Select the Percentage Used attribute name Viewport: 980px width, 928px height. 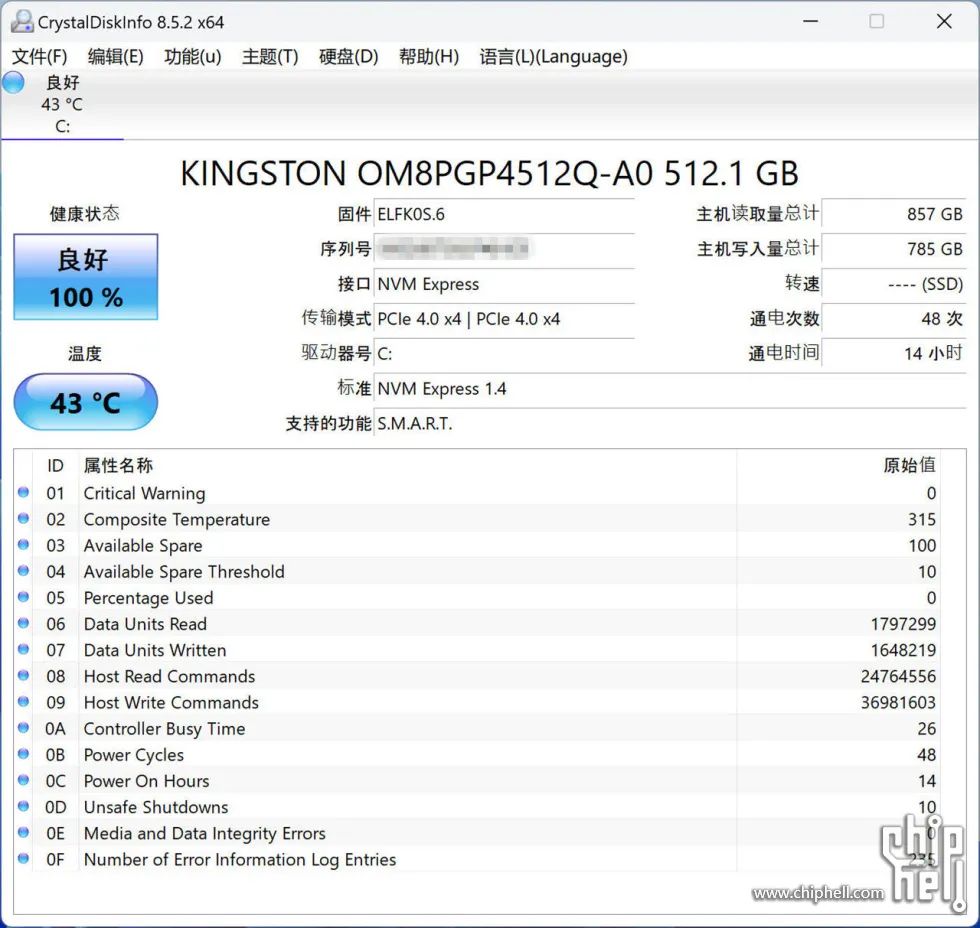[x=149, y=598]
